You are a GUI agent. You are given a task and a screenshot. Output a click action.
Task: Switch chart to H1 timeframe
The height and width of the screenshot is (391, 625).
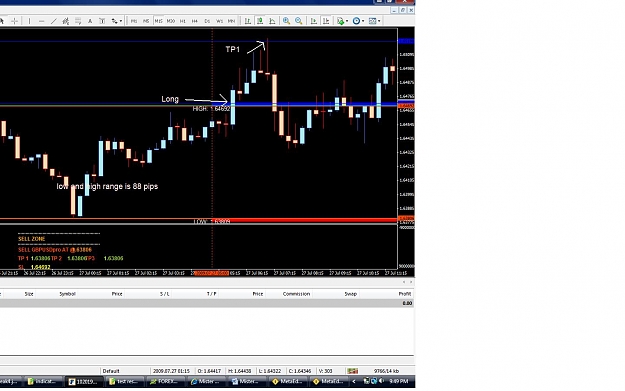[183, 21]
